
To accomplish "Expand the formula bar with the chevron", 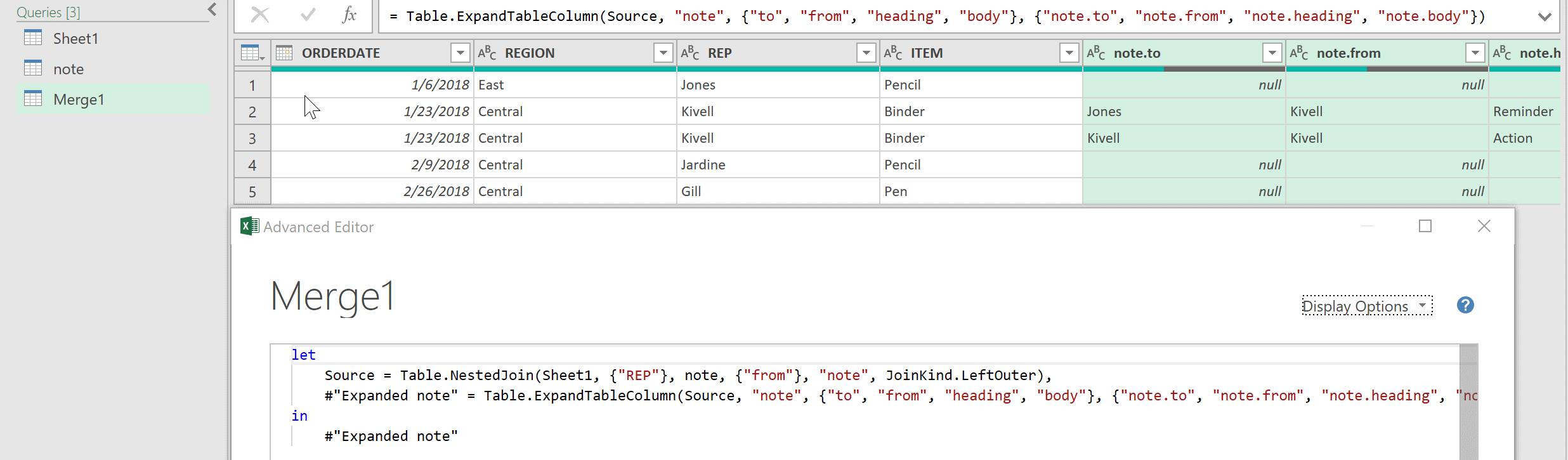I will 1545,16.
